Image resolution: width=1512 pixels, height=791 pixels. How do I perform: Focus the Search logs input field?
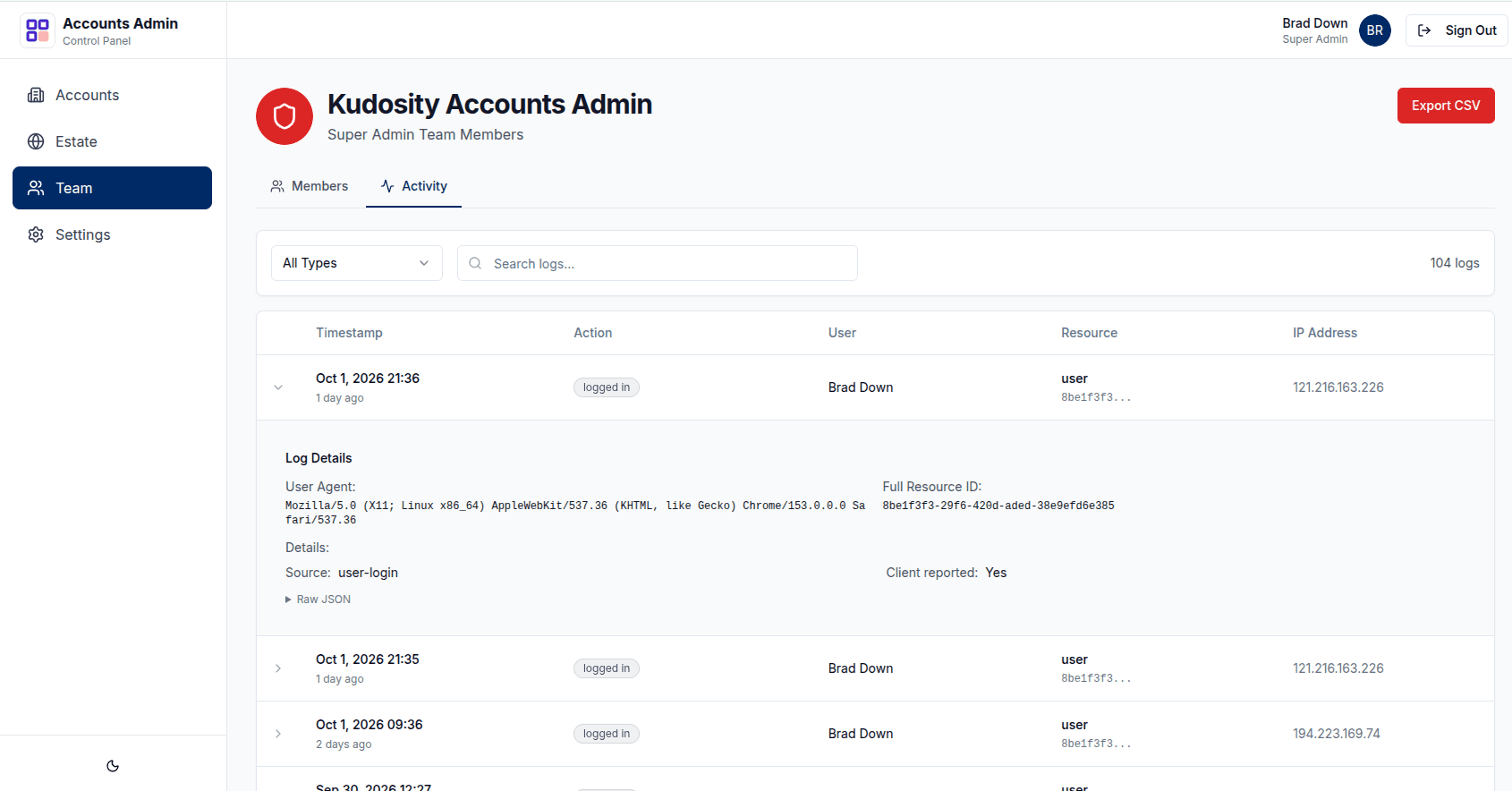(x=658, y=263)
